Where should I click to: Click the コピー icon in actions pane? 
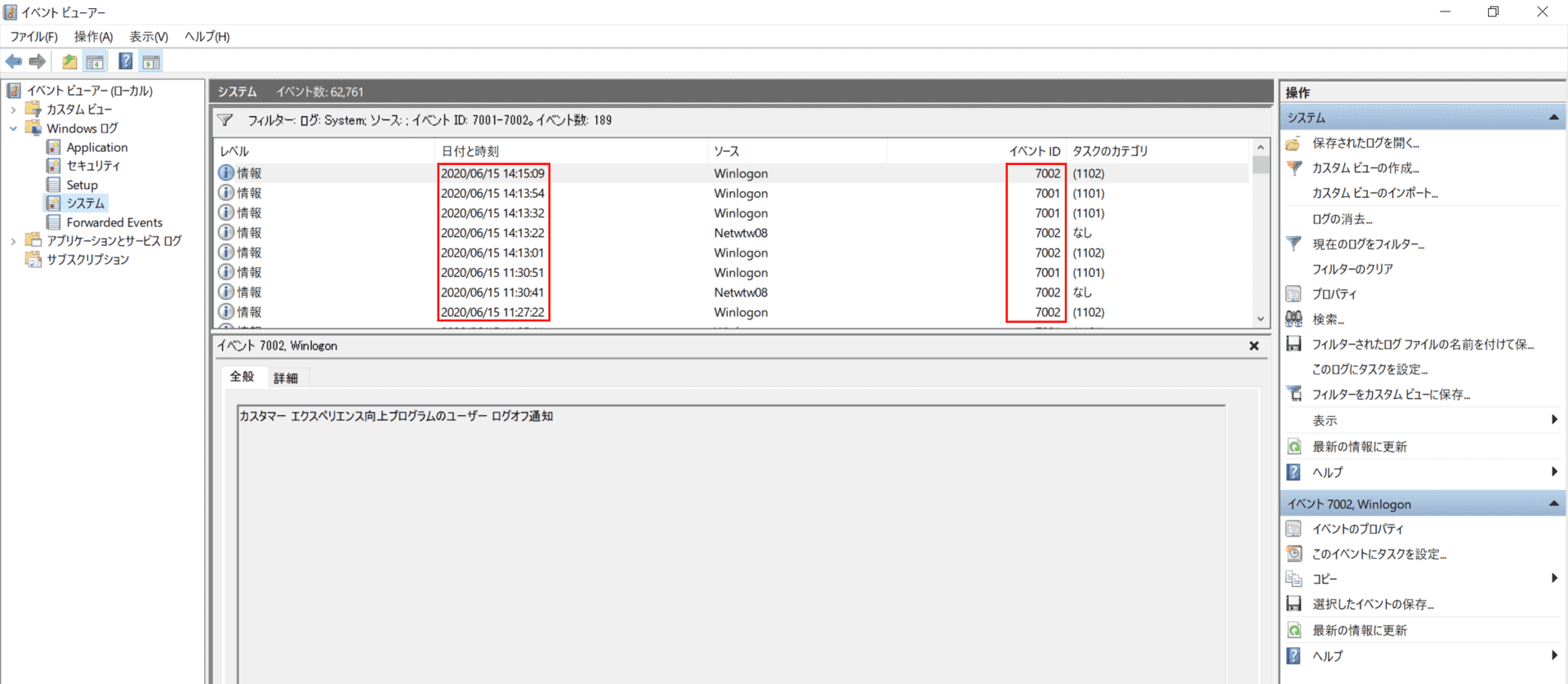pyautogui.click(x=1294, y=579)
